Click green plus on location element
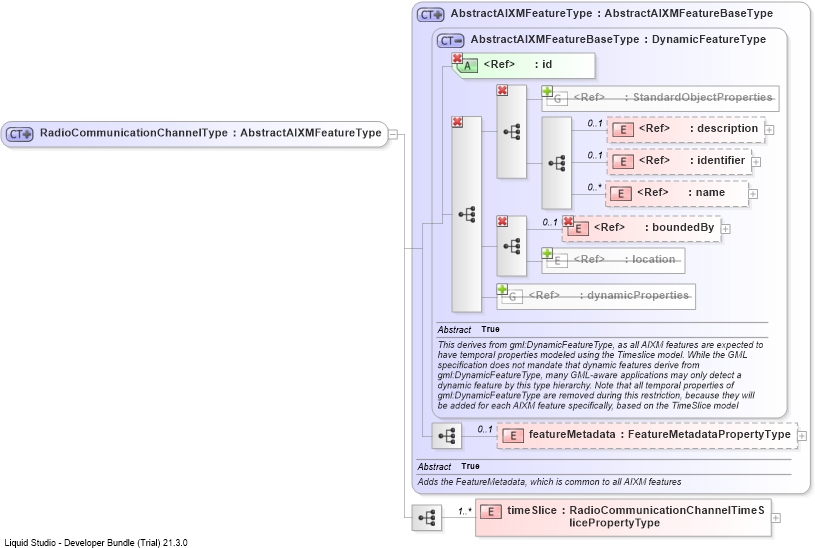 547,253
